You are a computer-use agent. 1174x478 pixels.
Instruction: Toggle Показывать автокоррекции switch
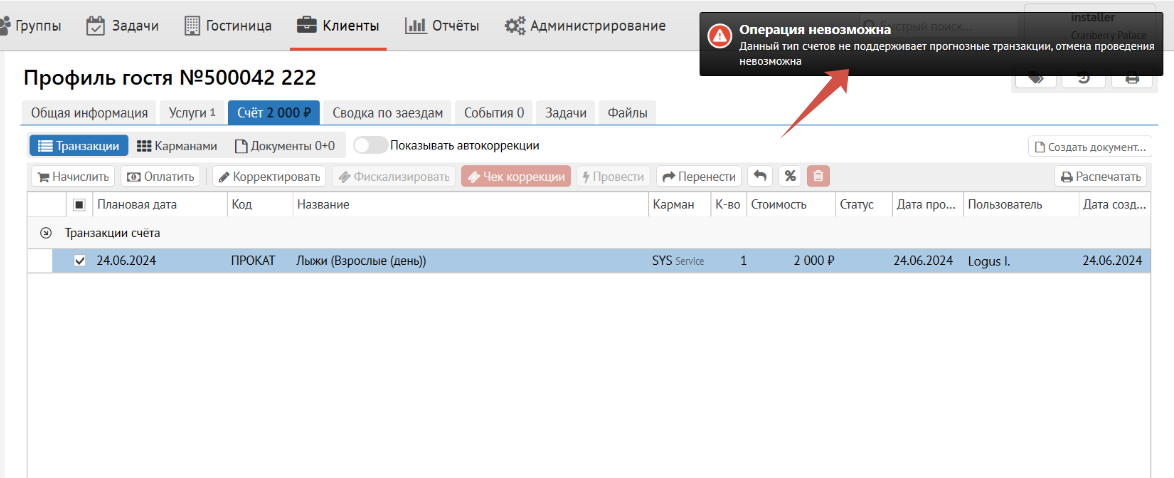[x=370, y=145]
